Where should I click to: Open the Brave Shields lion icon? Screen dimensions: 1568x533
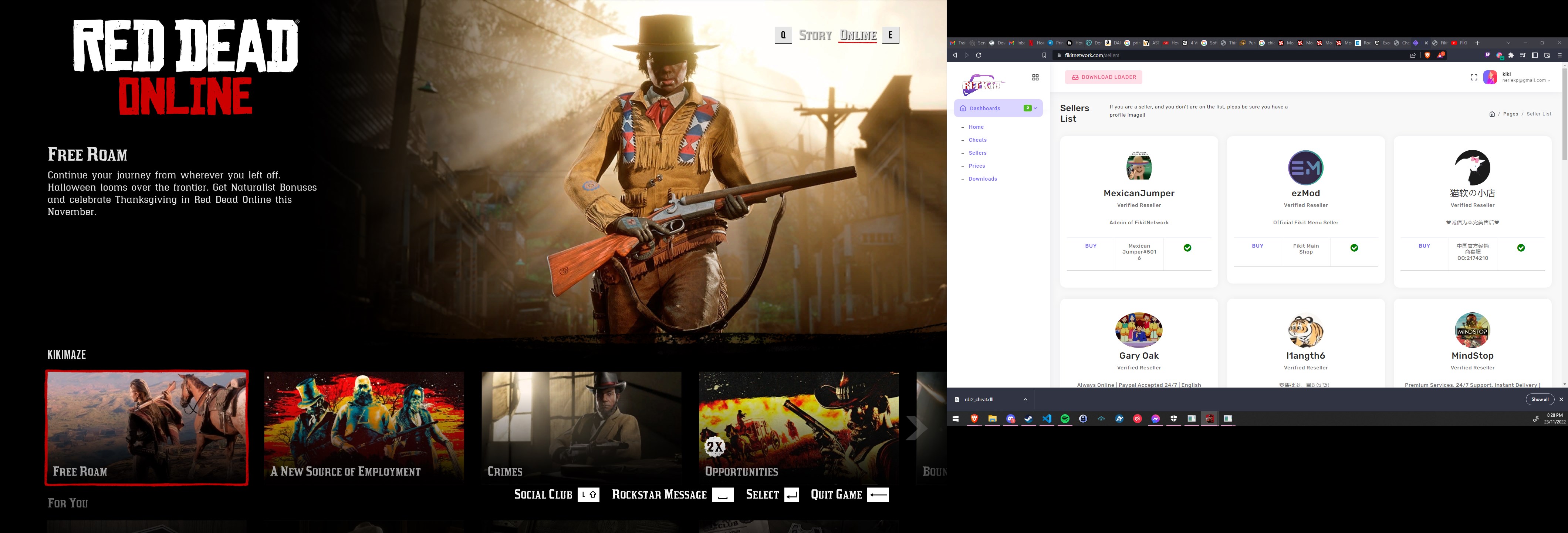click(x=1427, y=56)
